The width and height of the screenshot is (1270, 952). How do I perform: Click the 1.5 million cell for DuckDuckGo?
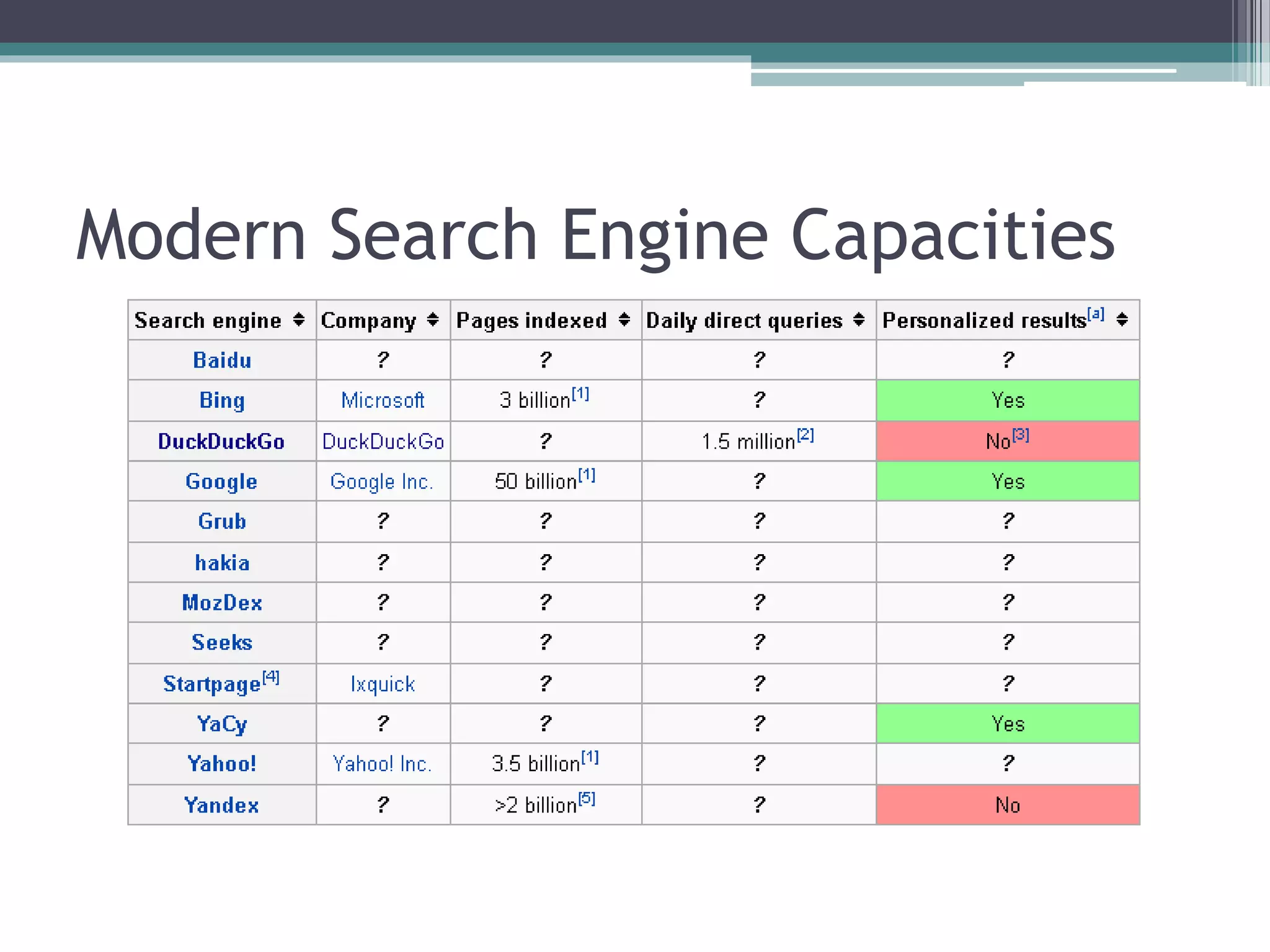pos(759,441)
